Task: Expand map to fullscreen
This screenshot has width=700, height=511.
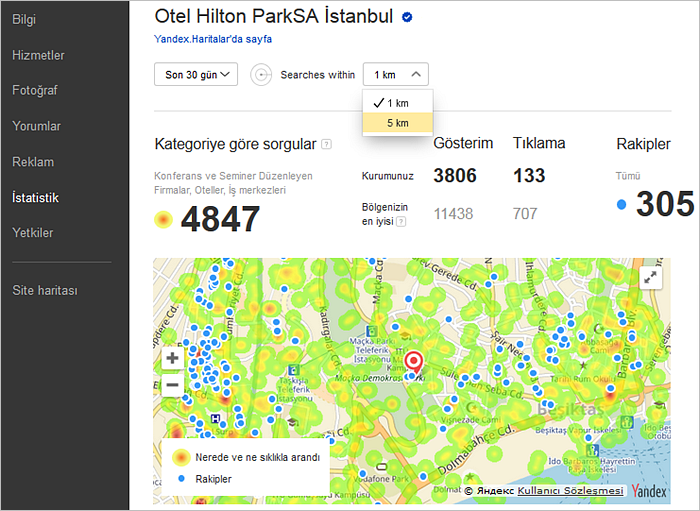Action: tap(650, 278)
